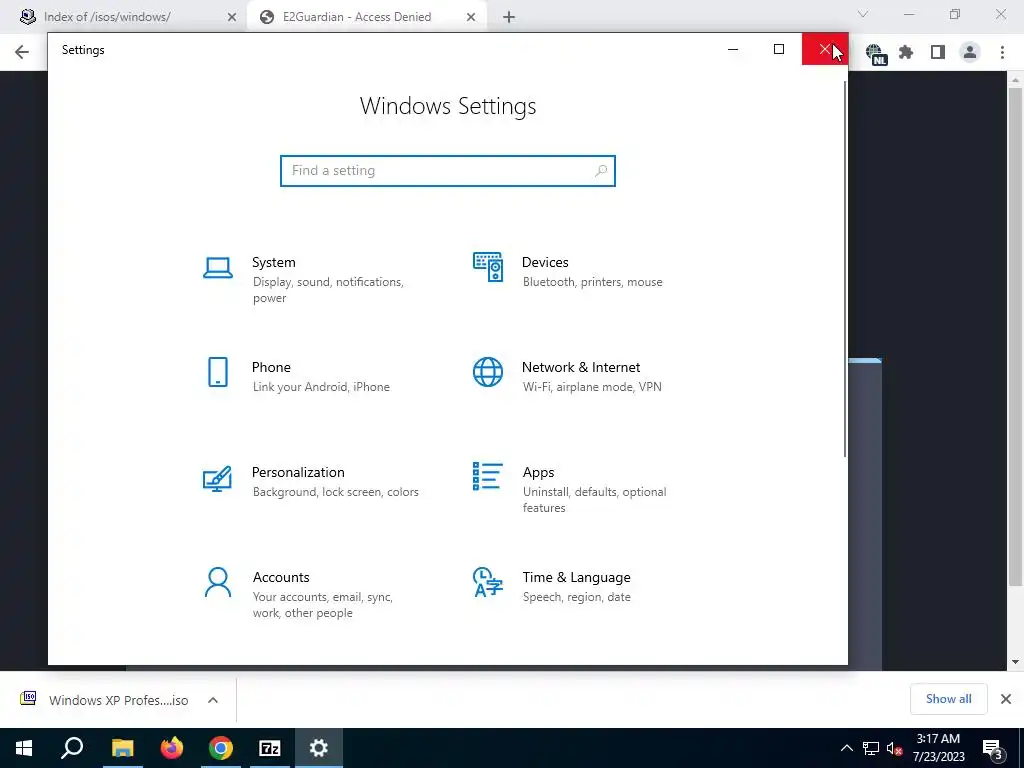Open Chrome tab search chevron
1024x768 pixels.
tap(863, 14)
